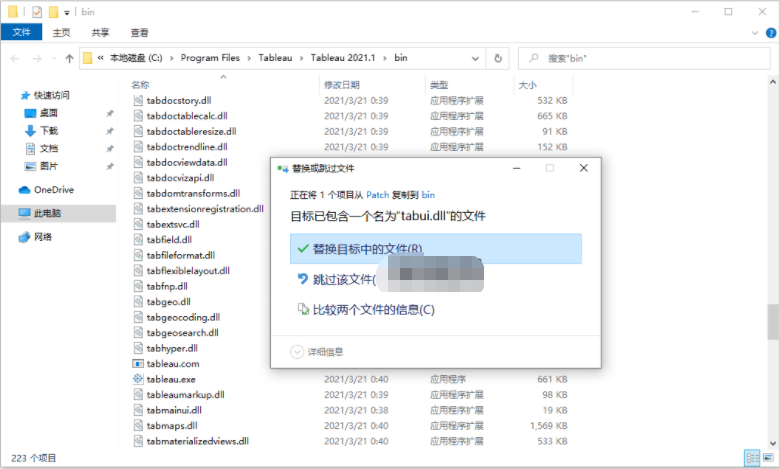Select file tabdoctrendline.dll
This screenshot has width=779, height=469.
(x=187, y=147)
